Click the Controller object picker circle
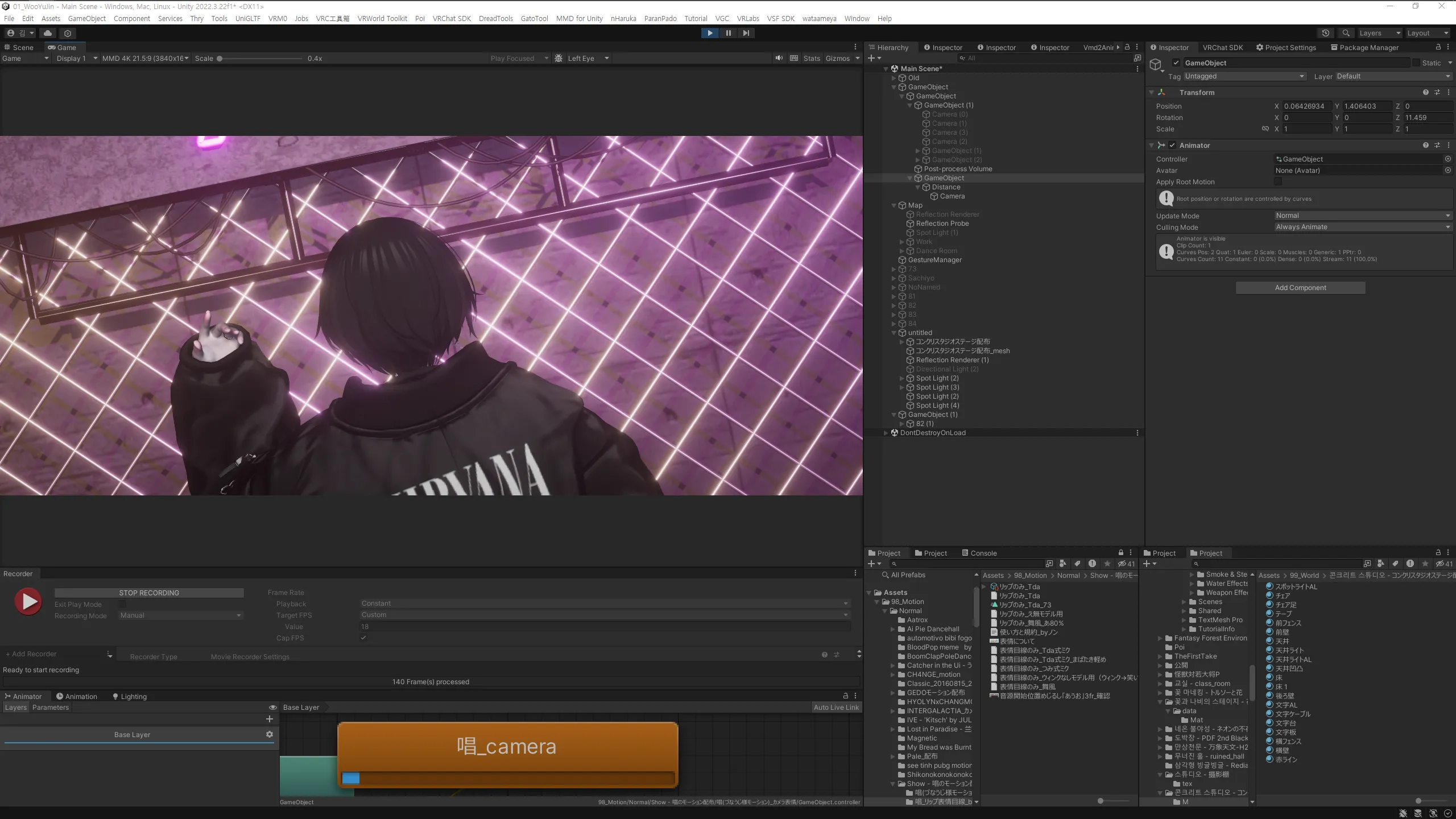 click(1448, 159)
